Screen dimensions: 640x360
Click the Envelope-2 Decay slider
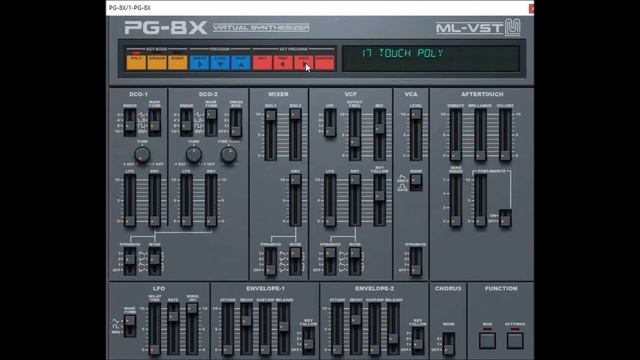(x=356, y=329)
